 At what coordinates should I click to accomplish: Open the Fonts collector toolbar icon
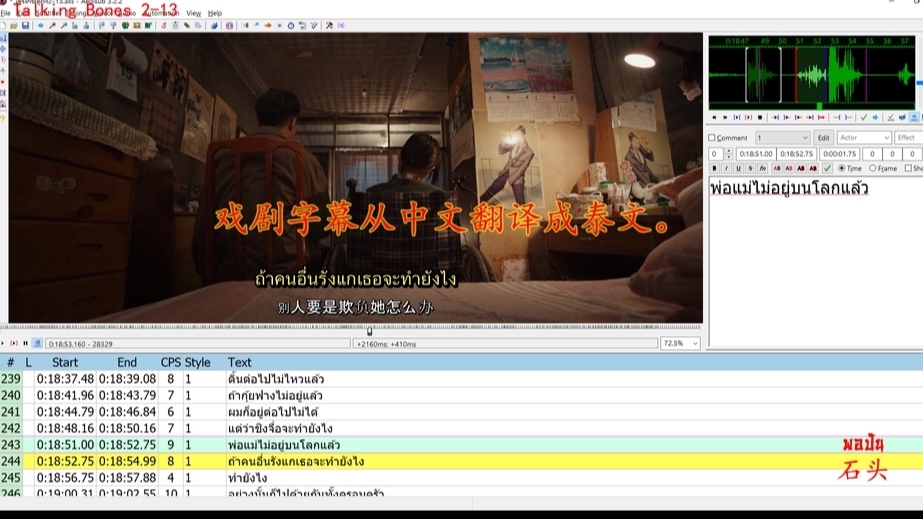(198, 25)
